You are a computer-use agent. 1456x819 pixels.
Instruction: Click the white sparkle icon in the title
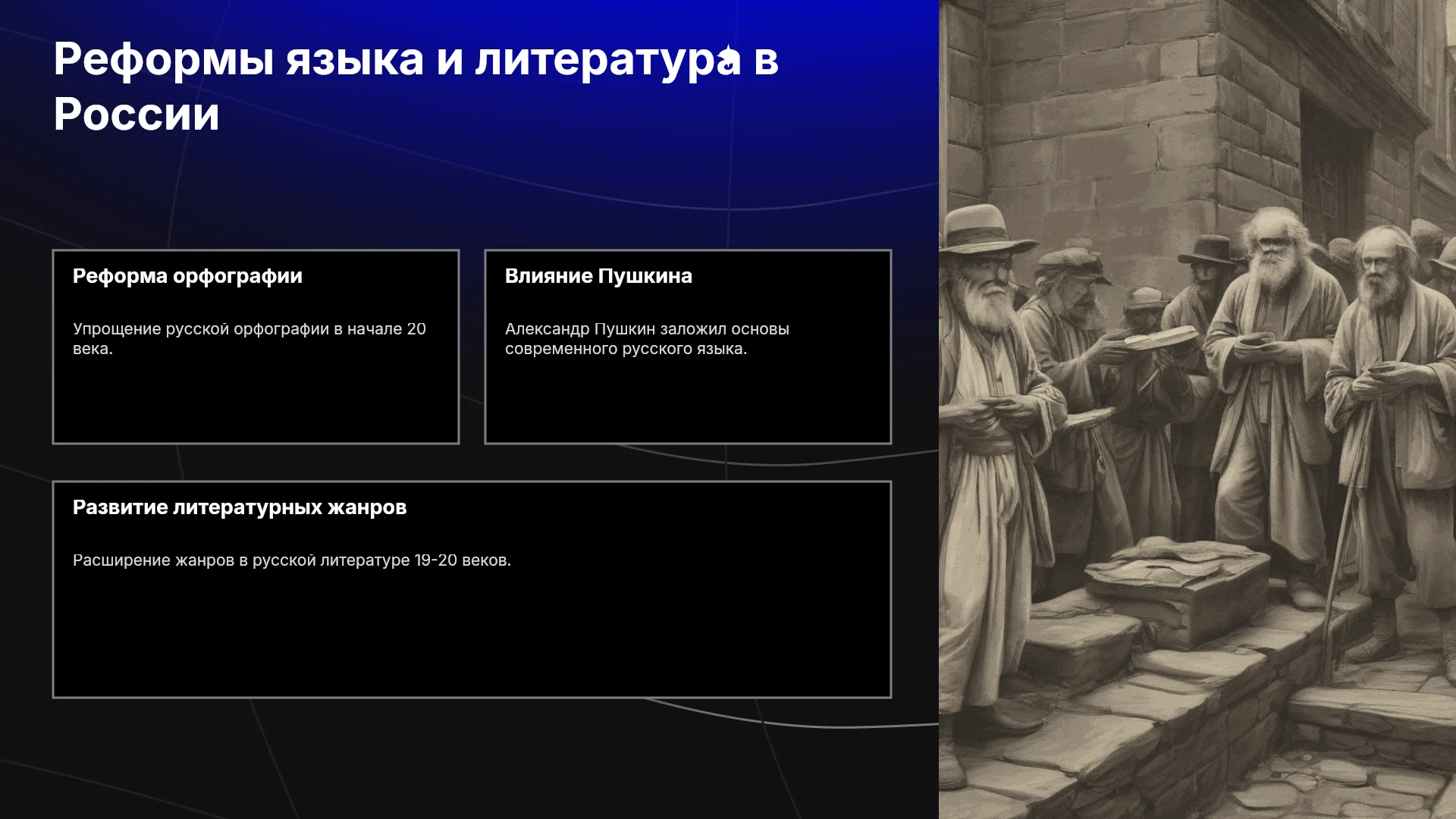(729, 56)
